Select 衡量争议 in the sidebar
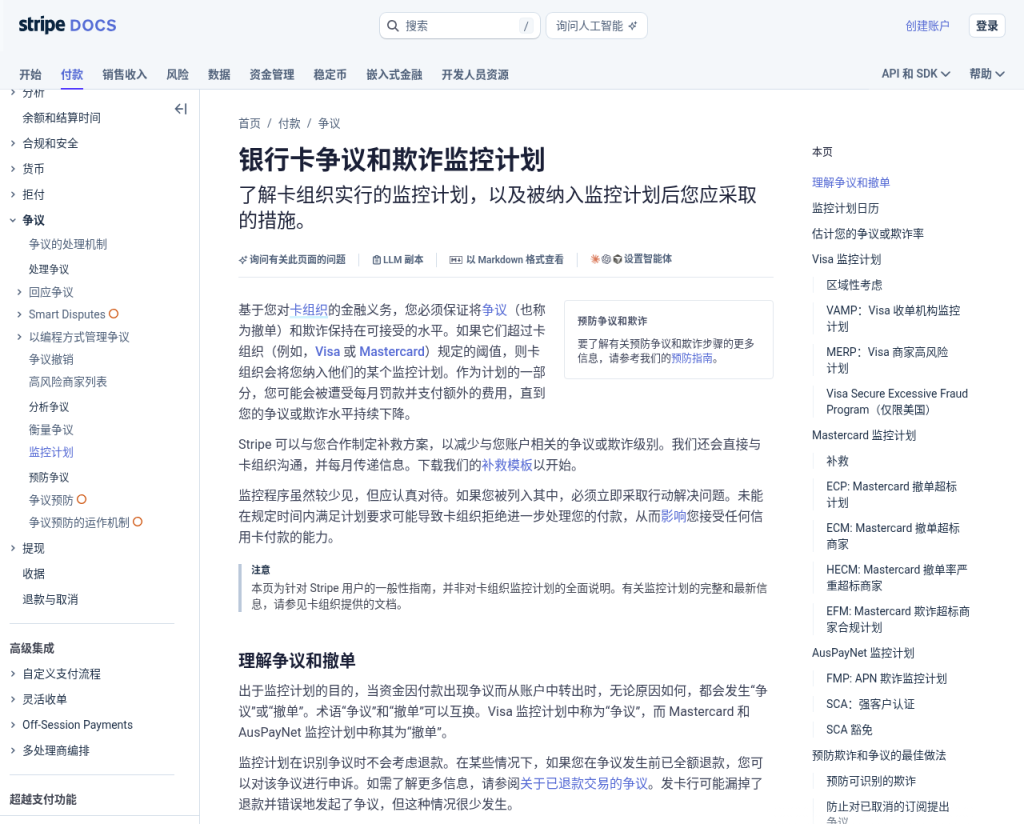 [51, 430]
